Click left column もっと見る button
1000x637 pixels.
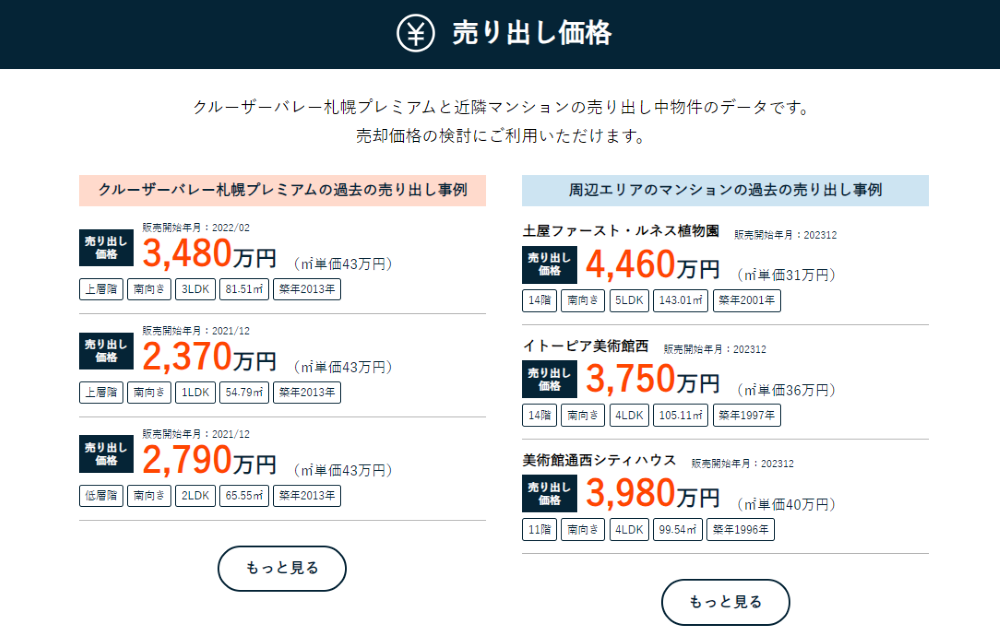click(282, 568)
